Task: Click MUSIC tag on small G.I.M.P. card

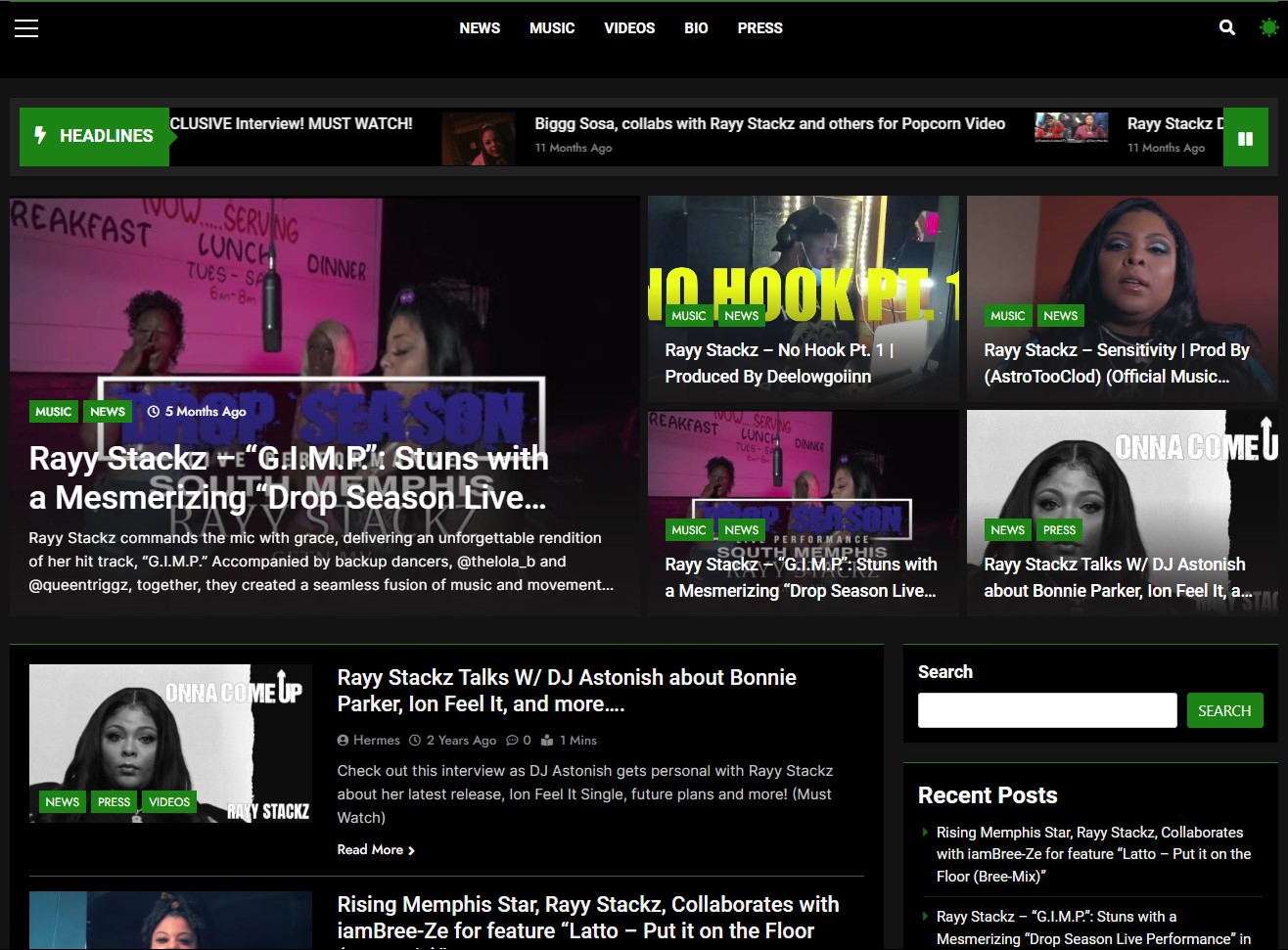Action: pyautogui.click(x=689, y=530)
